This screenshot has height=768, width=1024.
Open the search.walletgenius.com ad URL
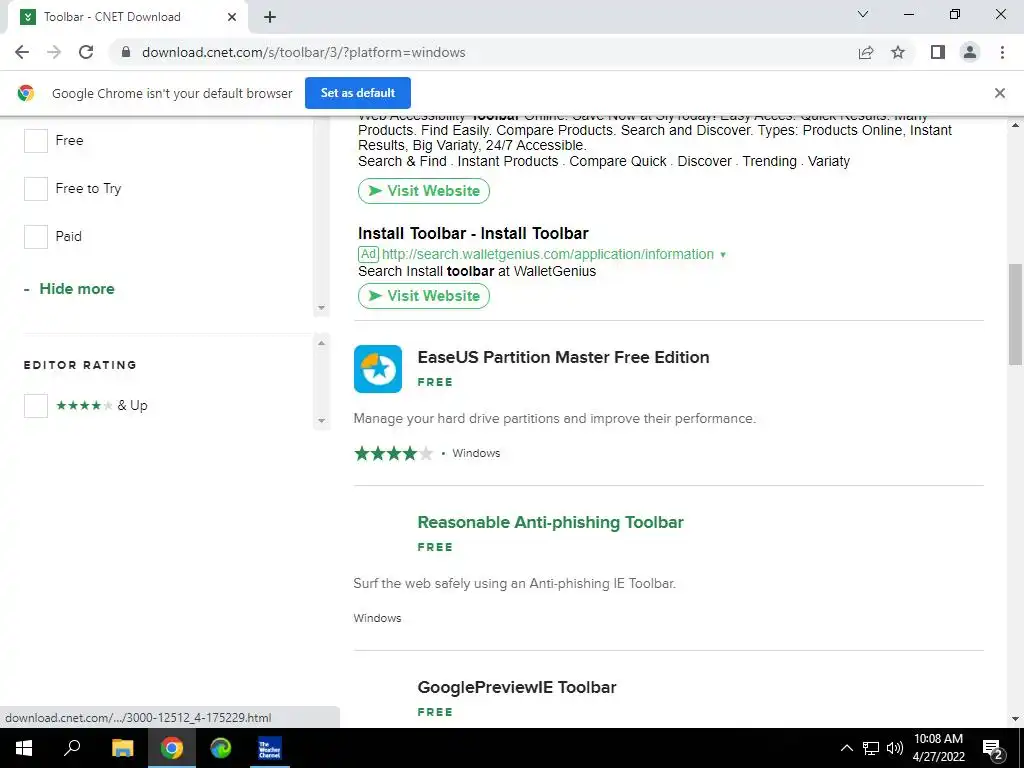[x=547, y=254]
